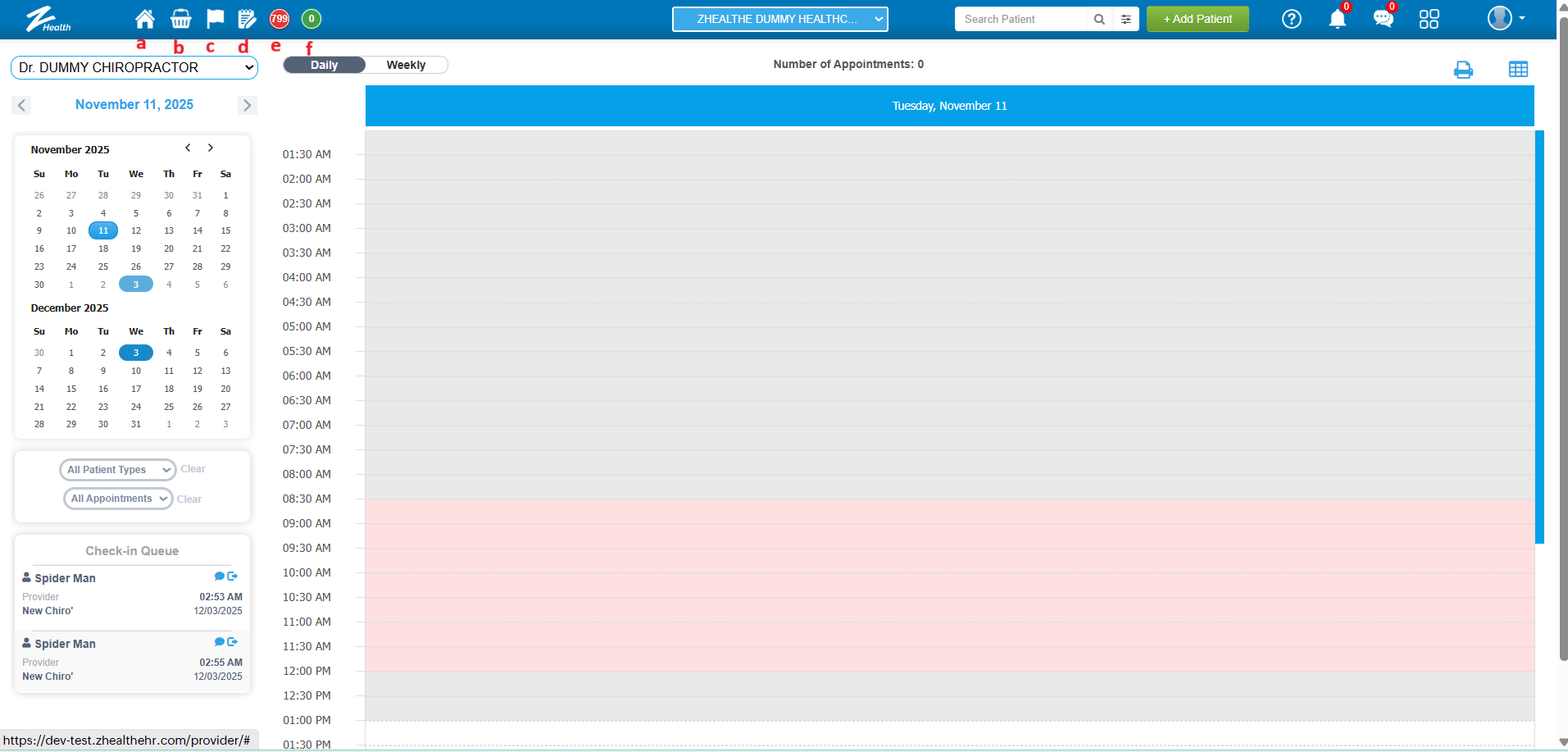Click the Search Patient input field
Viewport: 1568px width, 752px height.
(x=1020, y=19)
